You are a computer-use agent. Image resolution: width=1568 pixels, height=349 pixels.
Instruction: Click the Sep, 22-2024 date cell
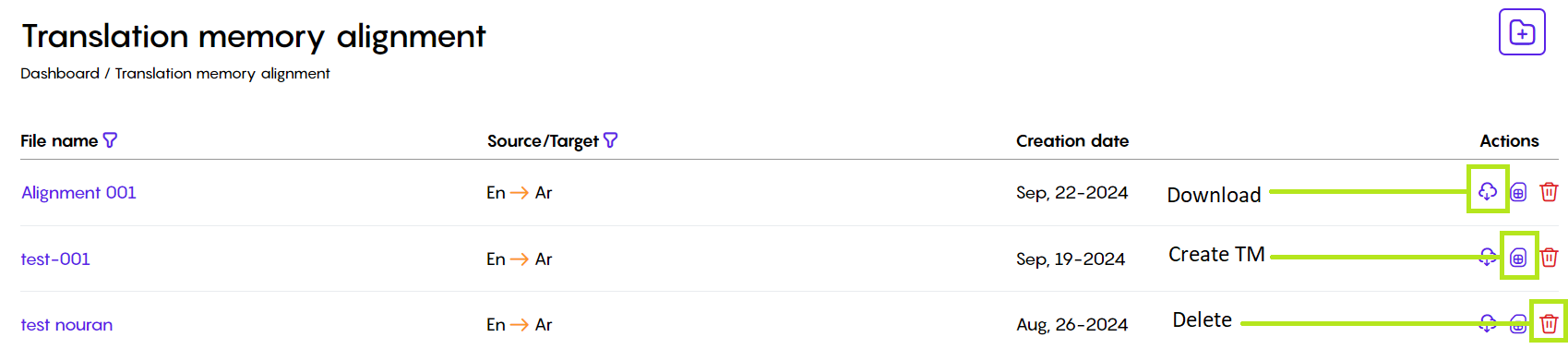click(x=1071, y=192)
